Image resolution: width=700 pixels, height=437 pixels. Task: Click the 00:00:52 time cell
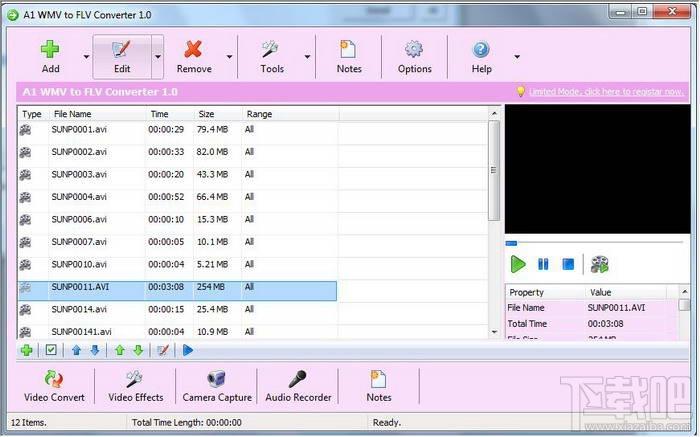click(x=166, y=197)
